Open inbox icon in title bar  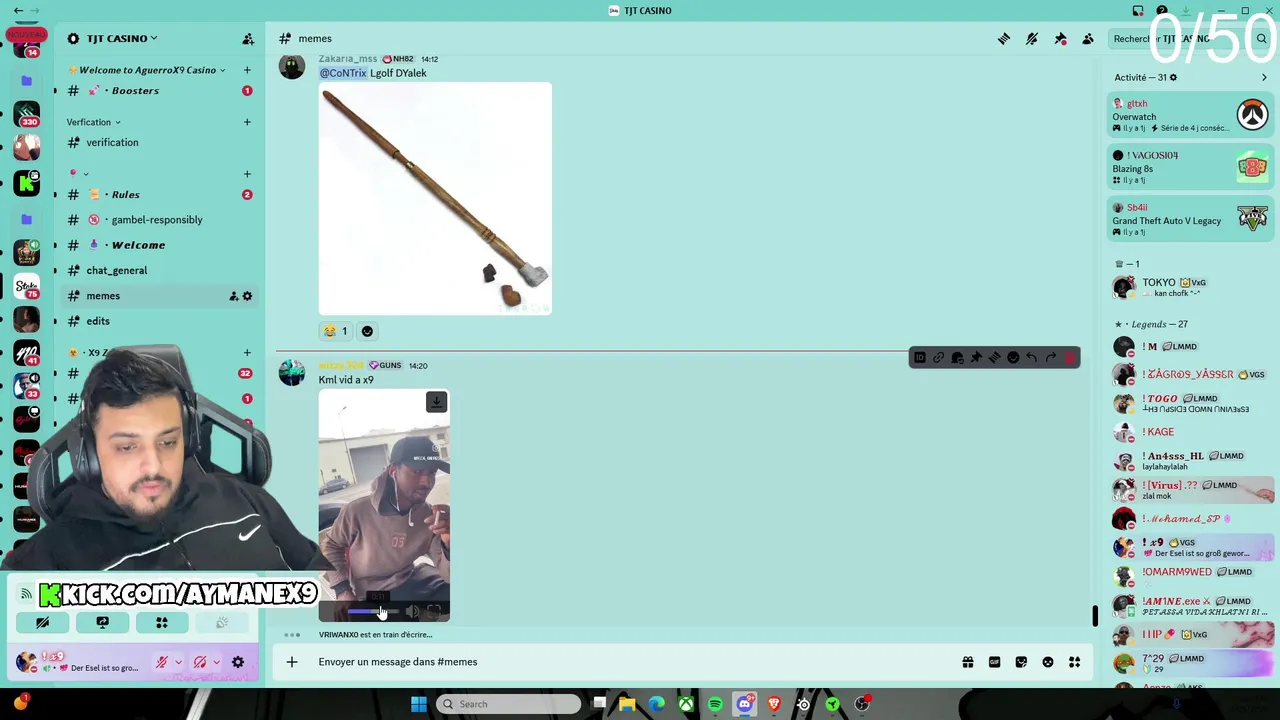coord(1138,11)
